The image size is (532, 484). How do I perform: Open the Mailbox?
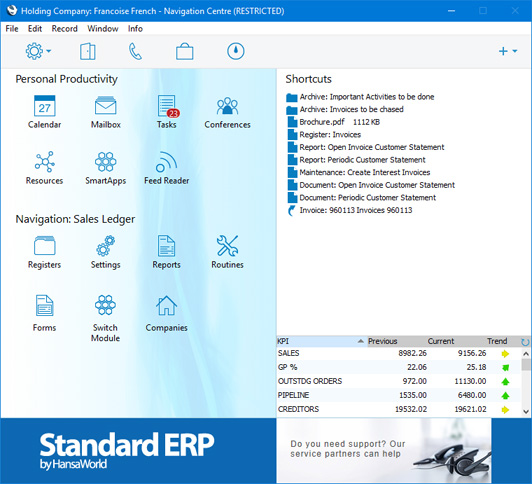pos(106,106)
